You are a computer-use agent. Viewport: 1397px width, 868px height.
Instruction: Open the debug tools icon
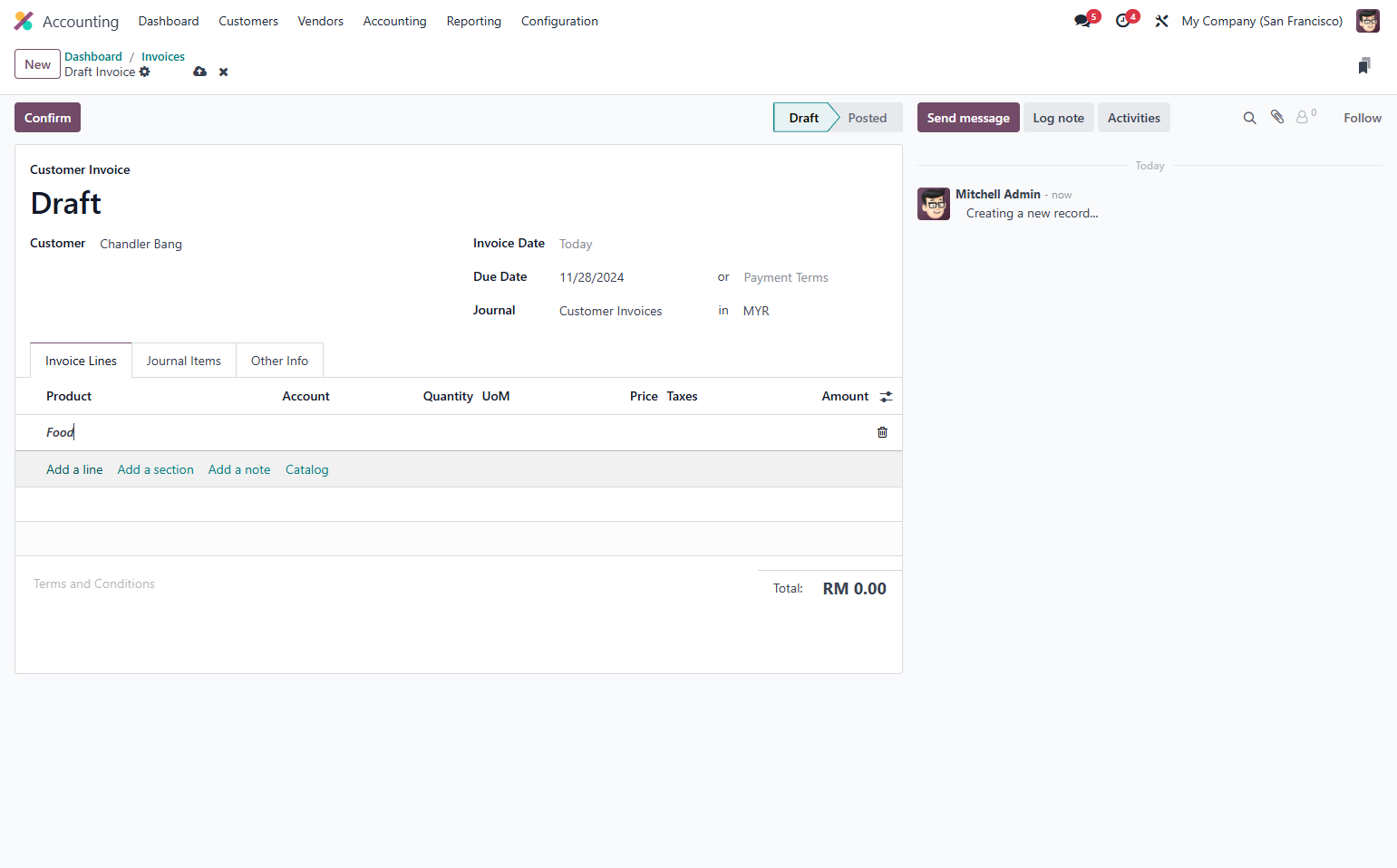(1161, 21)
